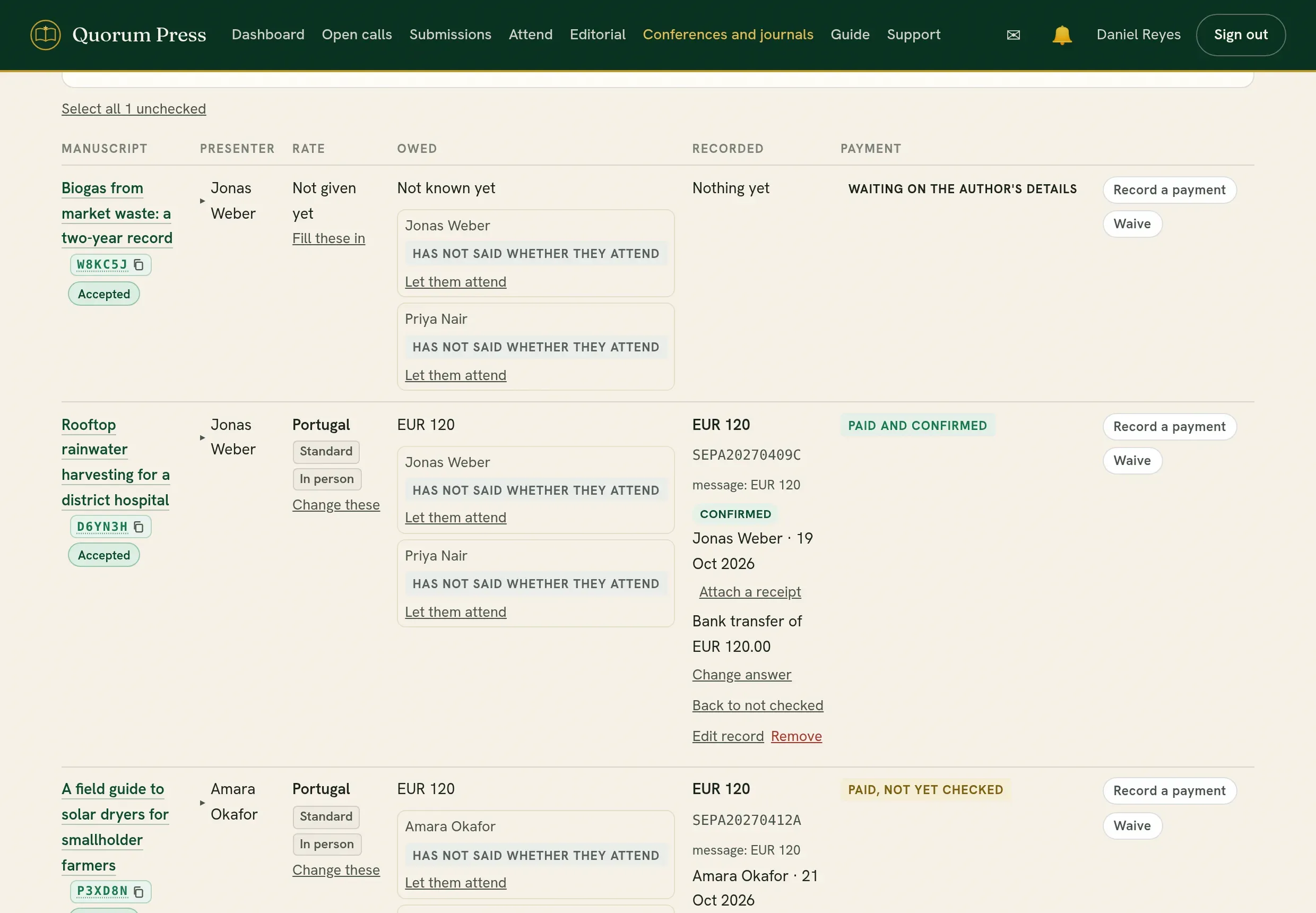The image size is (1316, 913).
Task: Sign out of Quorum Press
Action: [x=1241, y=35]
